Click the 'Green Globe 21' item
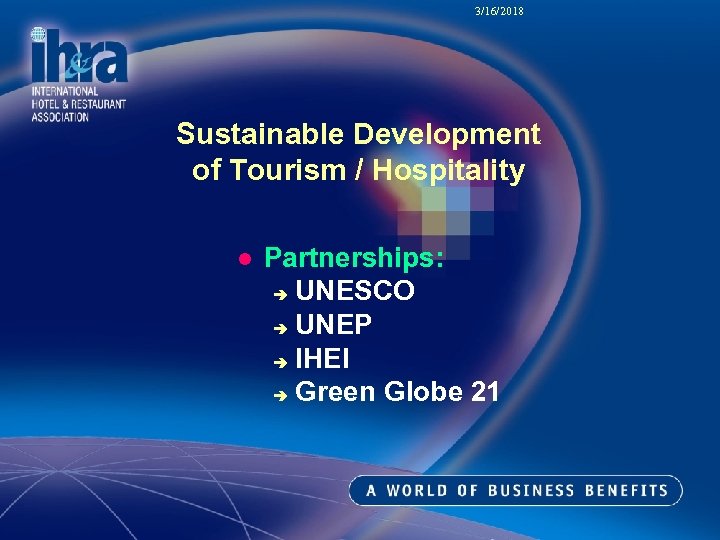The width and height of the screenshot is (720, 540). 397,392
